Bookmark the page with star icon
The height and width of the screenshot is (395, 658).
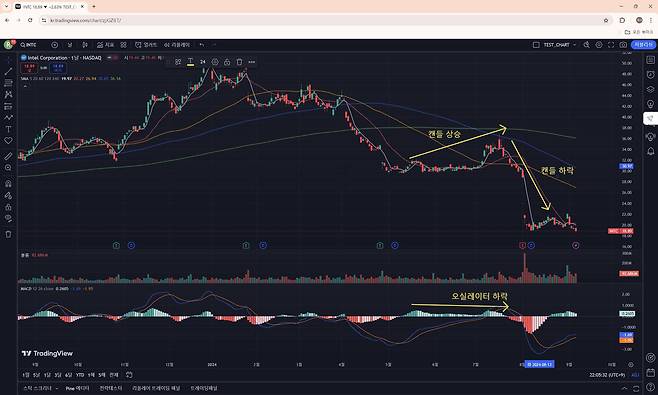pyautogui.click(x=606, y=20)
